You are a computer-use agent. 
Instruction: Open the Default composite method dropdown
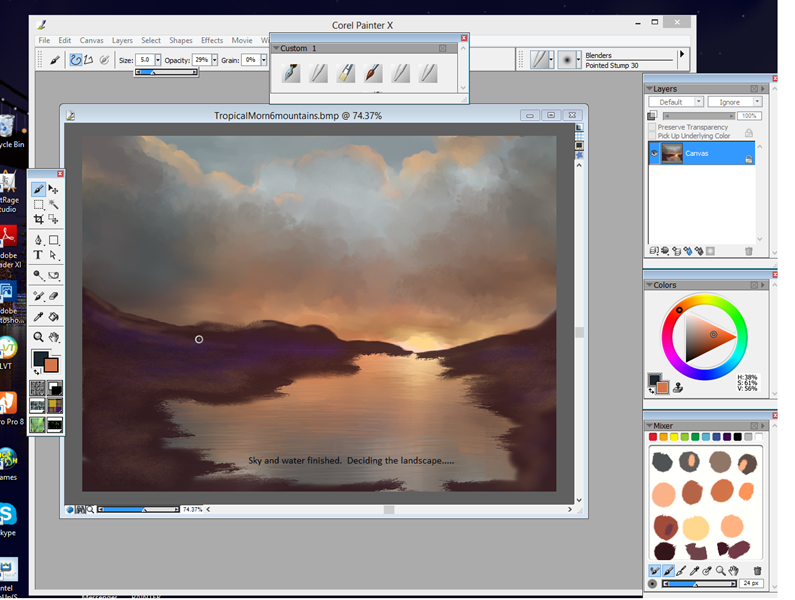(x=675, y=102)
